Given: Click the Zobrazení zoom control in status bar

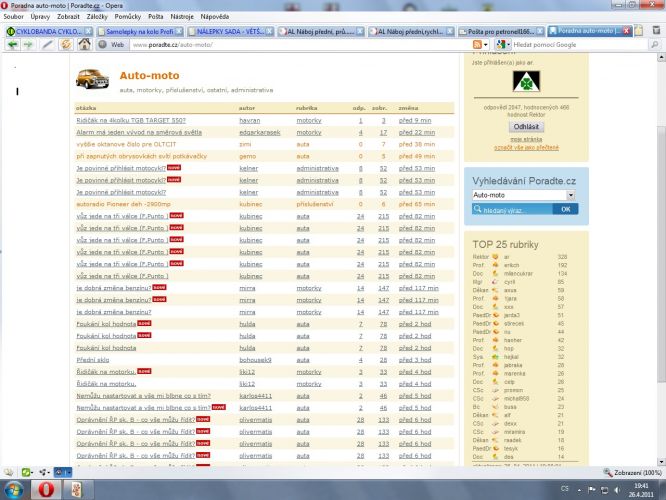Looking at the screenshot, I should [x=632, y=472].
